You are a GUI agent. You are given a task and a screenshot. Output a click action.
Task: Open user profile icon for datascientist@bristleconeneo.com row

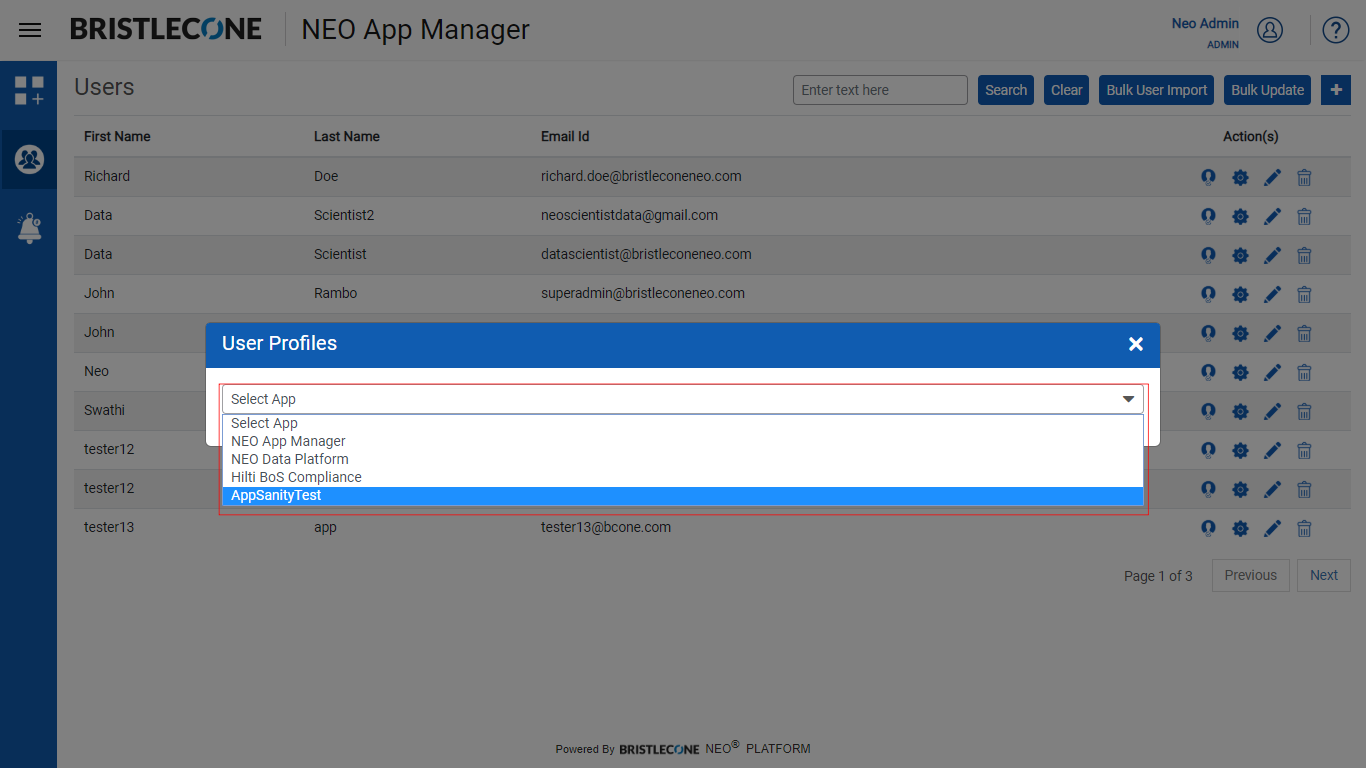pyautogui.click(x=1208, y=255)
